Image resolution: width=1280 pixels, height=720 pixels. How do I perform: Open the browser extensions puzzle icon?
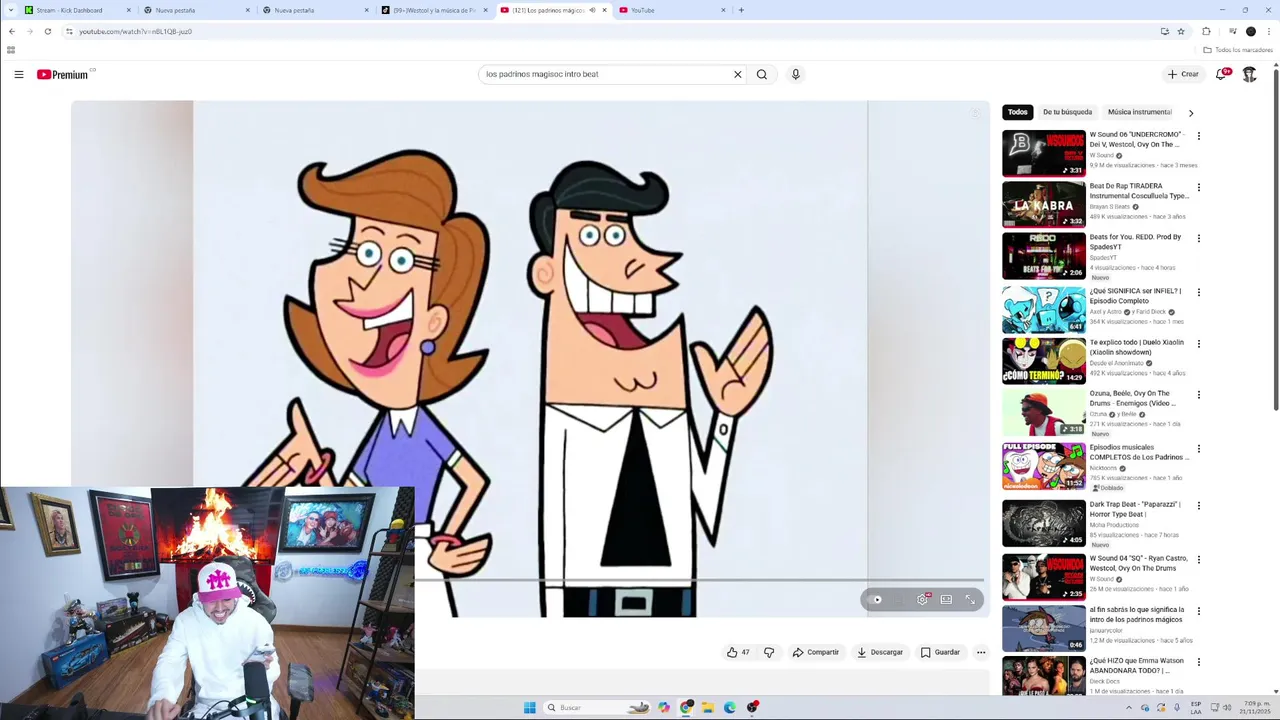tap(1206, 31)
